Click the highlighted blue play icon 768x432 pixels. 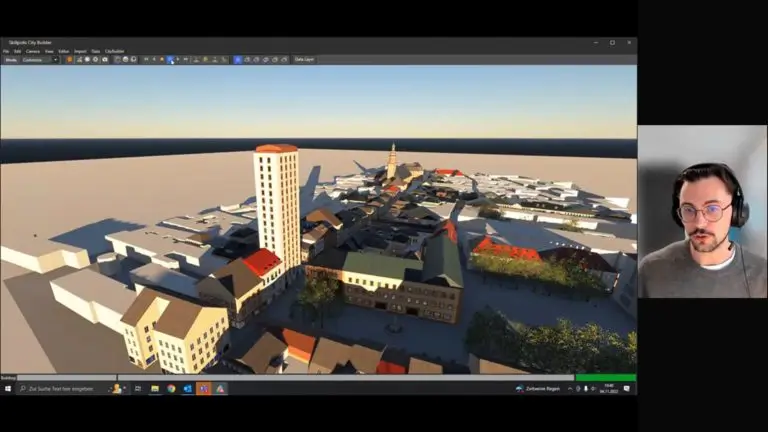tap(170, 59)
